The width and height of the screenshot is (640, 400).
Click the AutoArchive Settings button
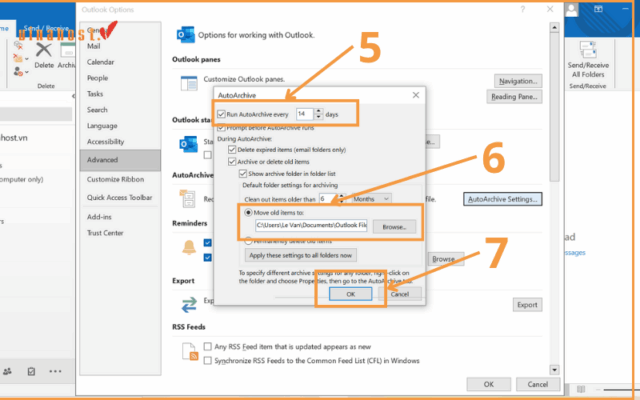tap(504, 200)
